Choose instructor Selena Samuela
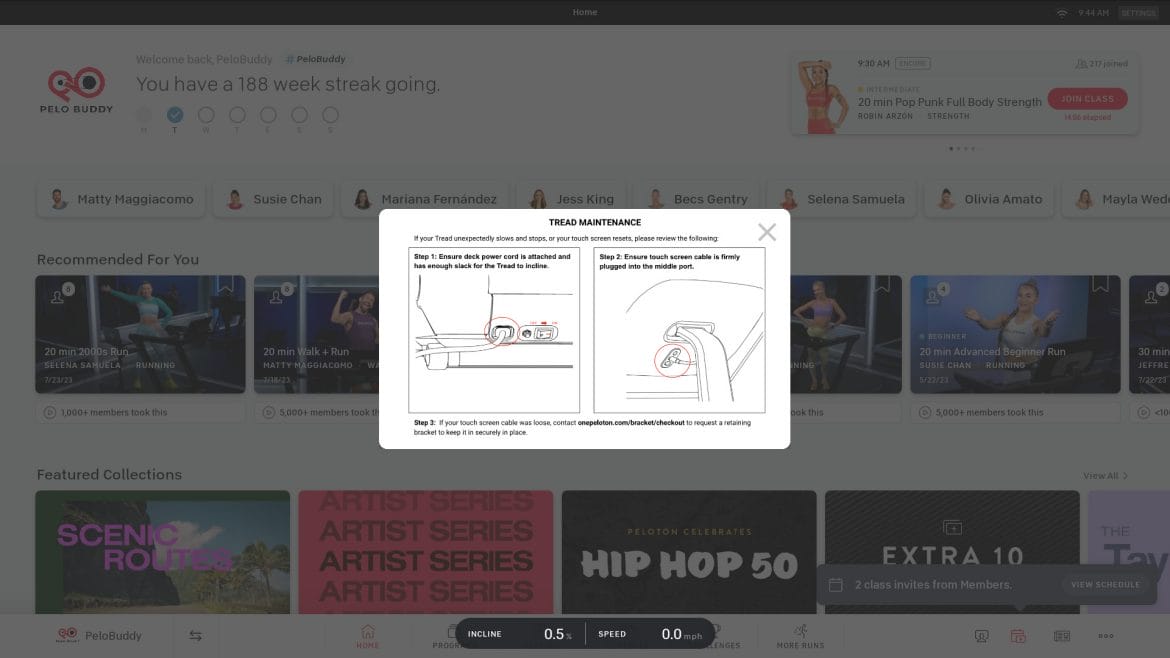 pos(841,199)
